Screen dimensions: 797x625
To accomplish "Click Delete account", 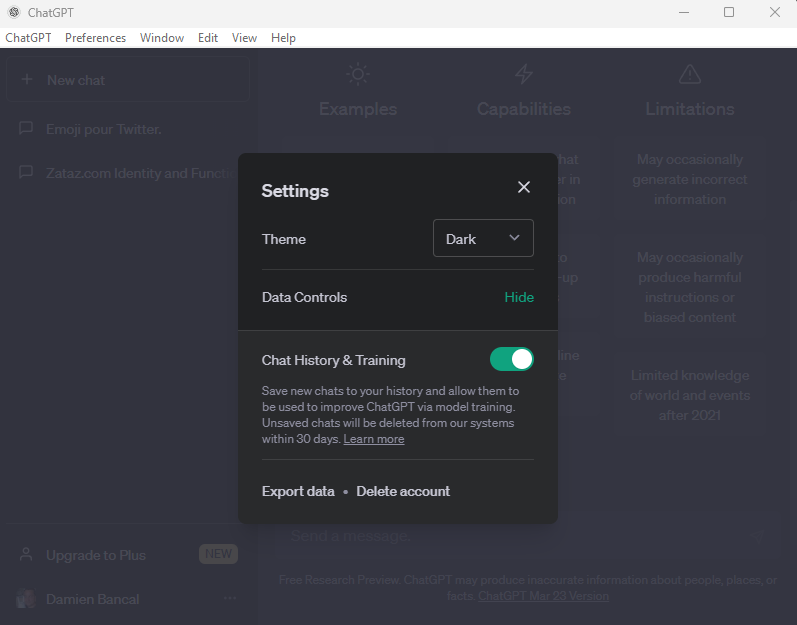I will click(x=403, y=491).
